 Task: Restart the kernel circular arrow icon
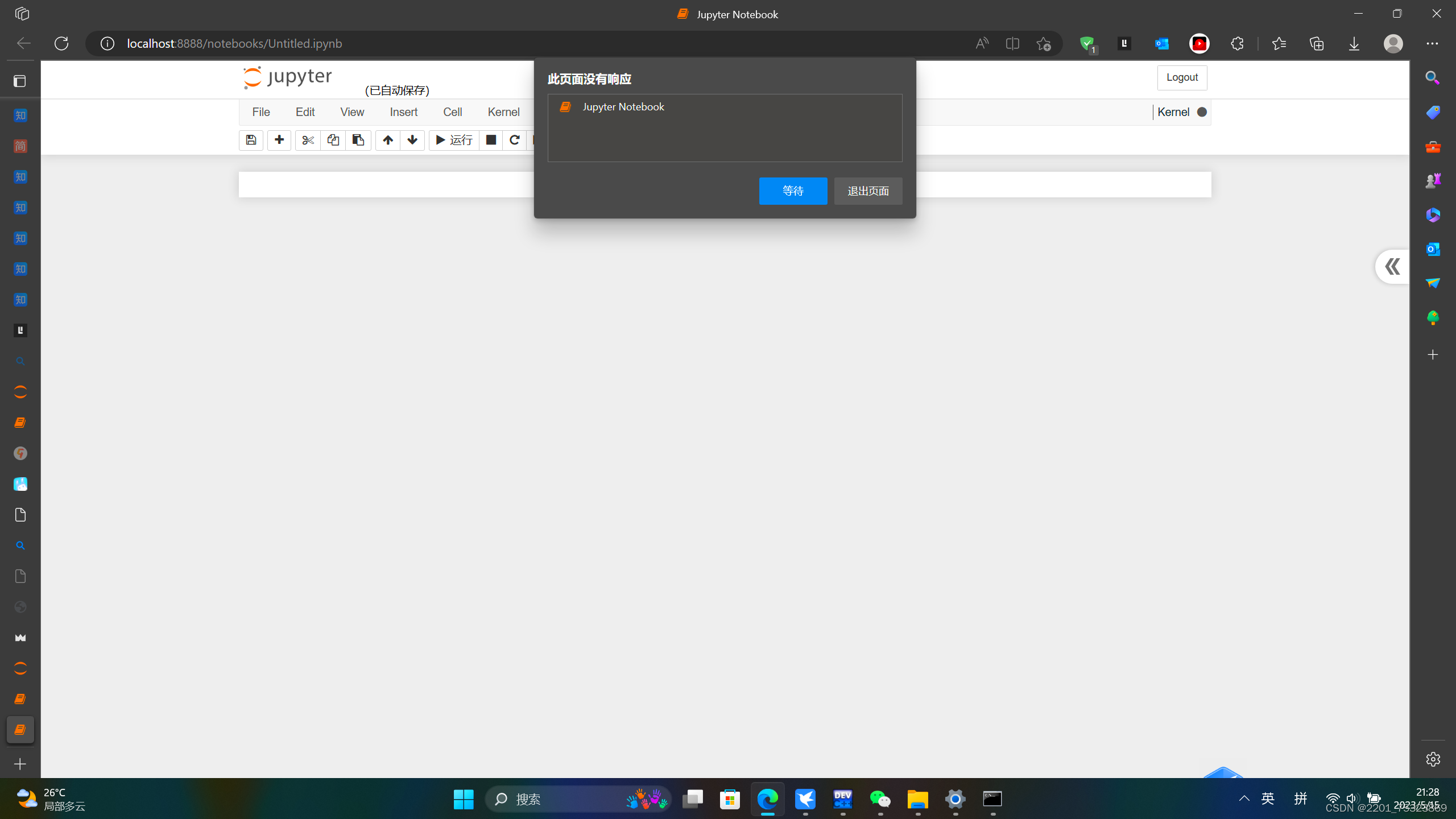pos(515,140)
